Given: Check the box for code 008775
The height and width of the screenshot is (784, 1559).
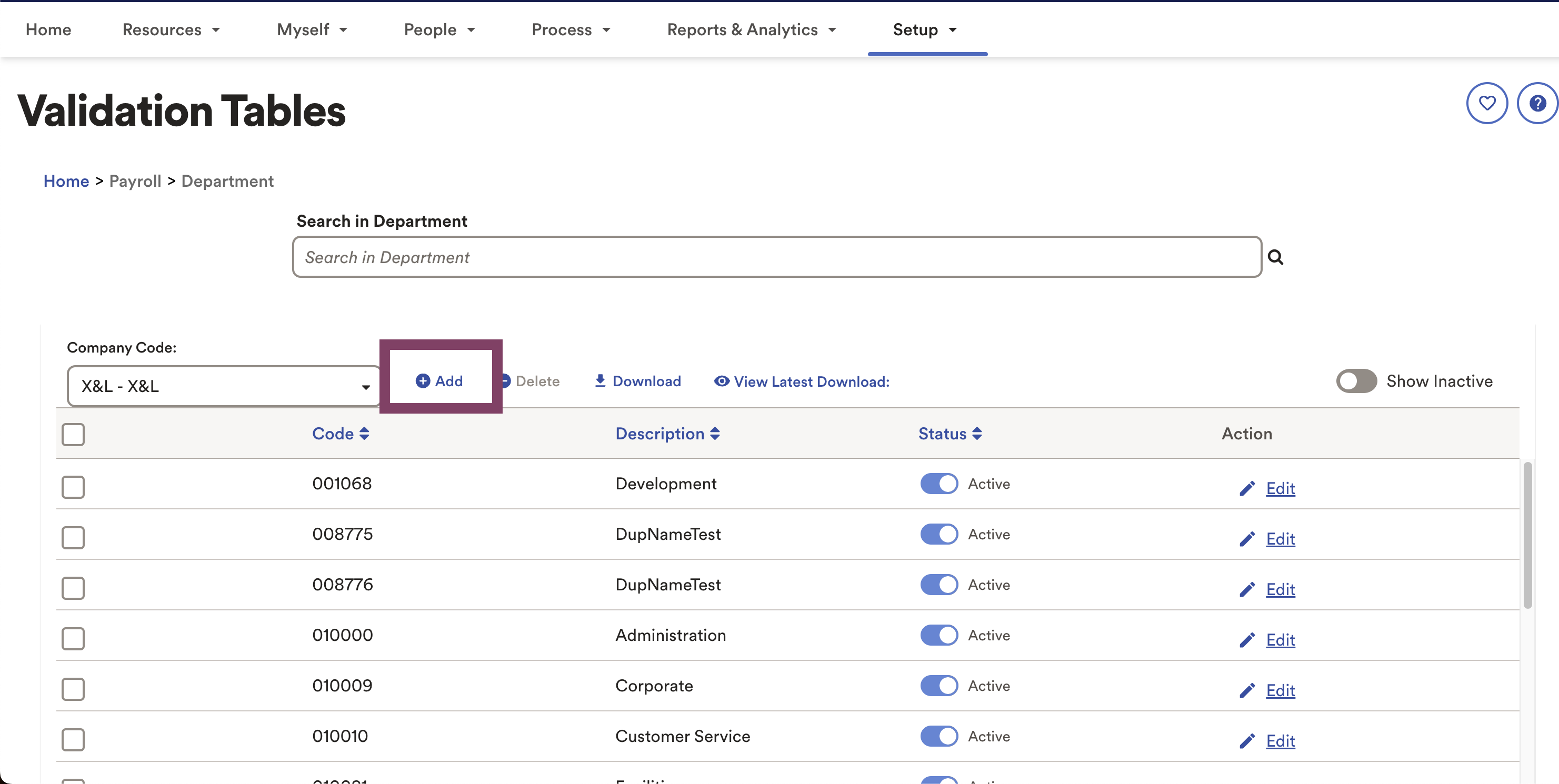Looking at the screenshot, I should 73,538.
